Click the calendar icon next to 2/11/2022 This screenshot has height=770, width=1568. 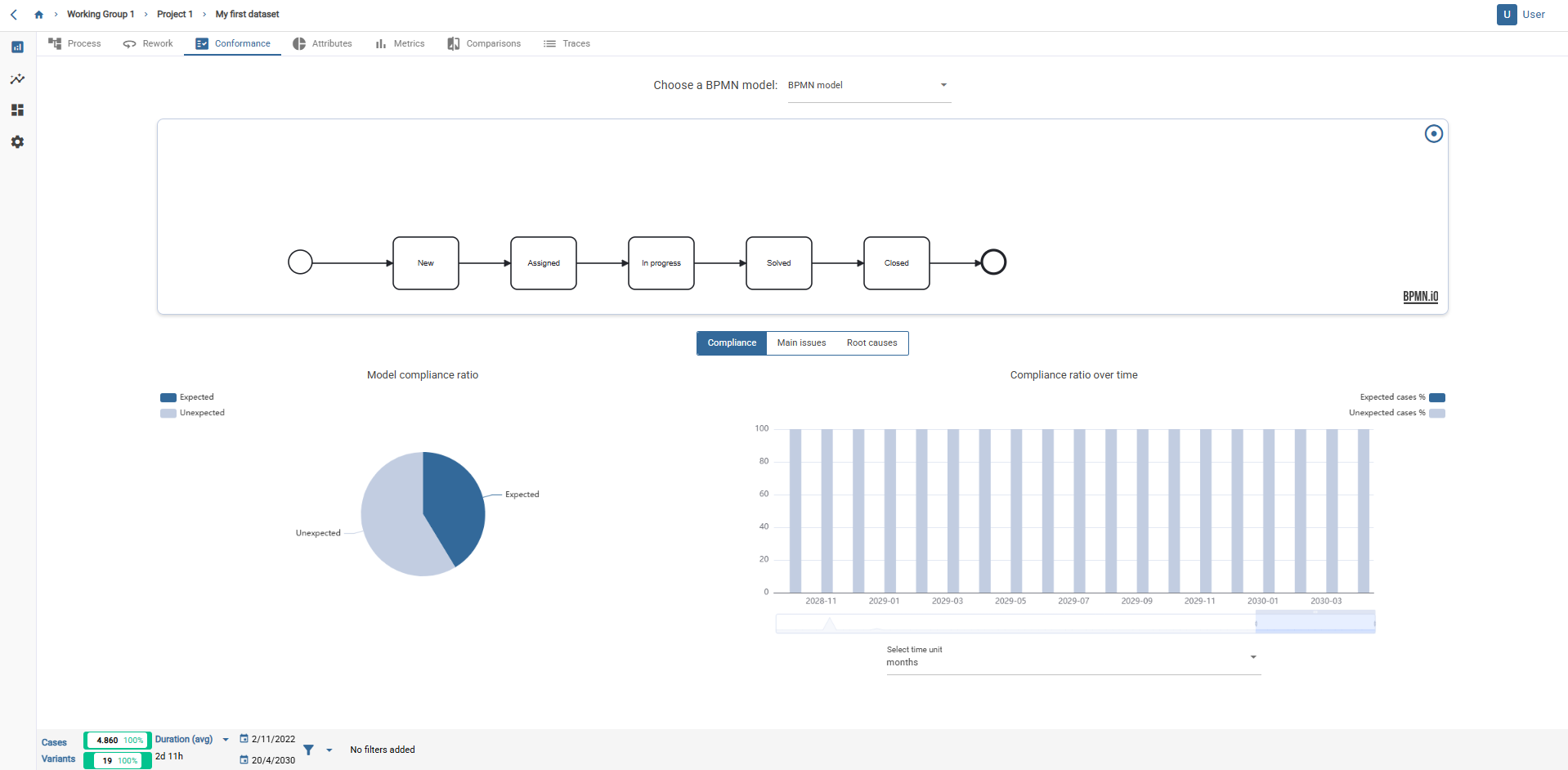[243, 738]
